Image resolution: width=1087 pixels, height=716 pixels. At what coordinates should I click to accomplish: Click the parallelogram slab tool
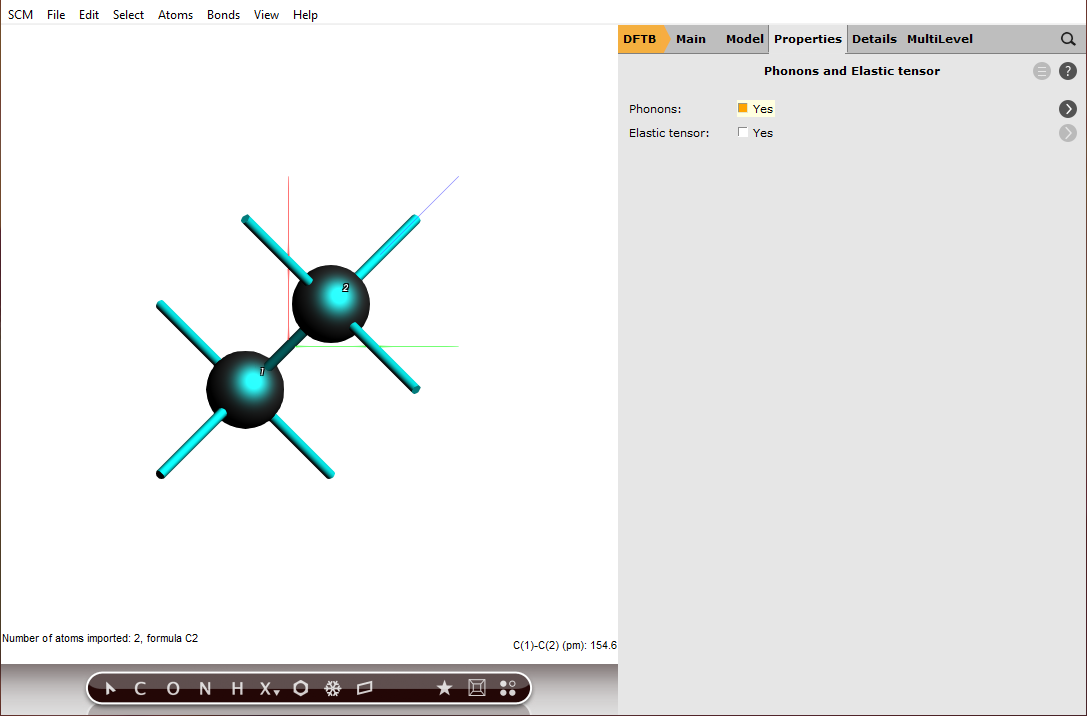(365, 688)
